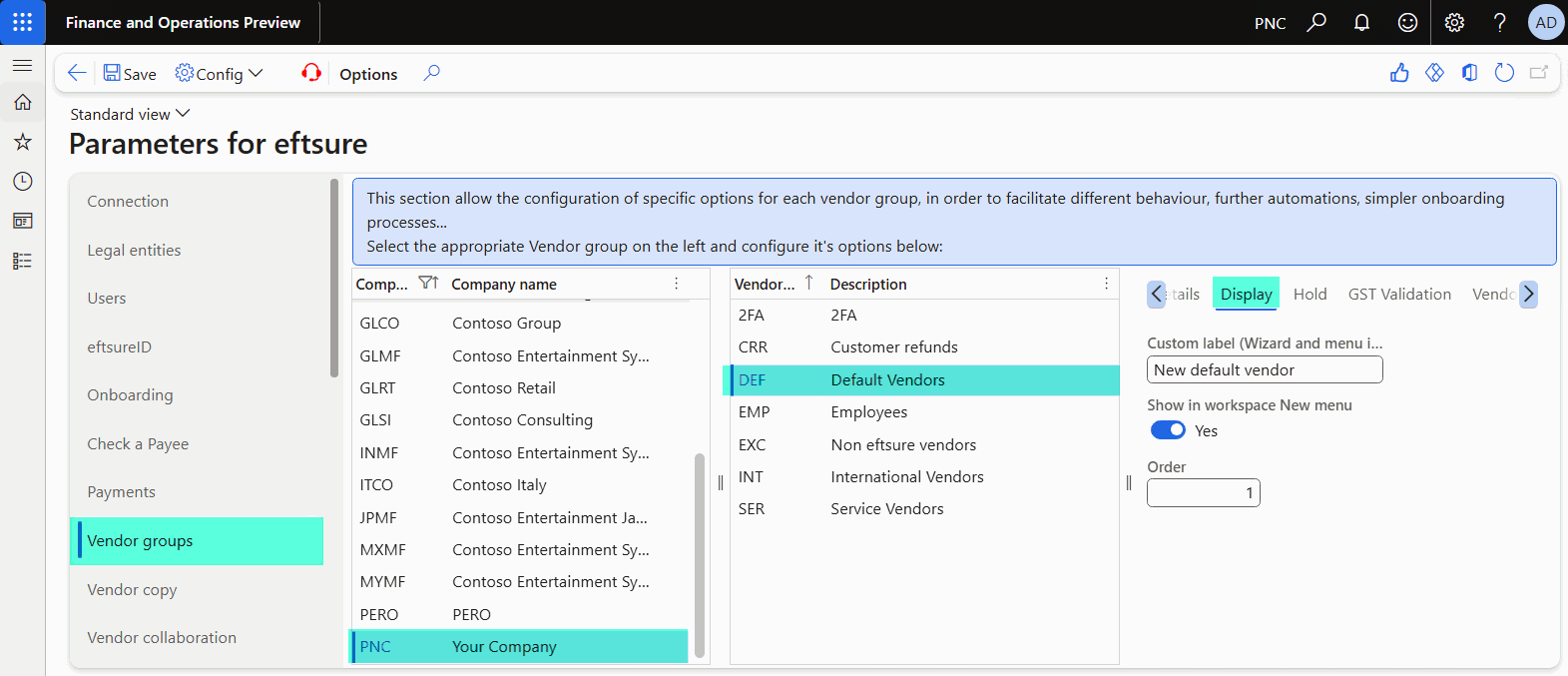Open in Office icon
Image resolution: width=1568 pixels, height=676 pixels.
tap(1469, 73)
